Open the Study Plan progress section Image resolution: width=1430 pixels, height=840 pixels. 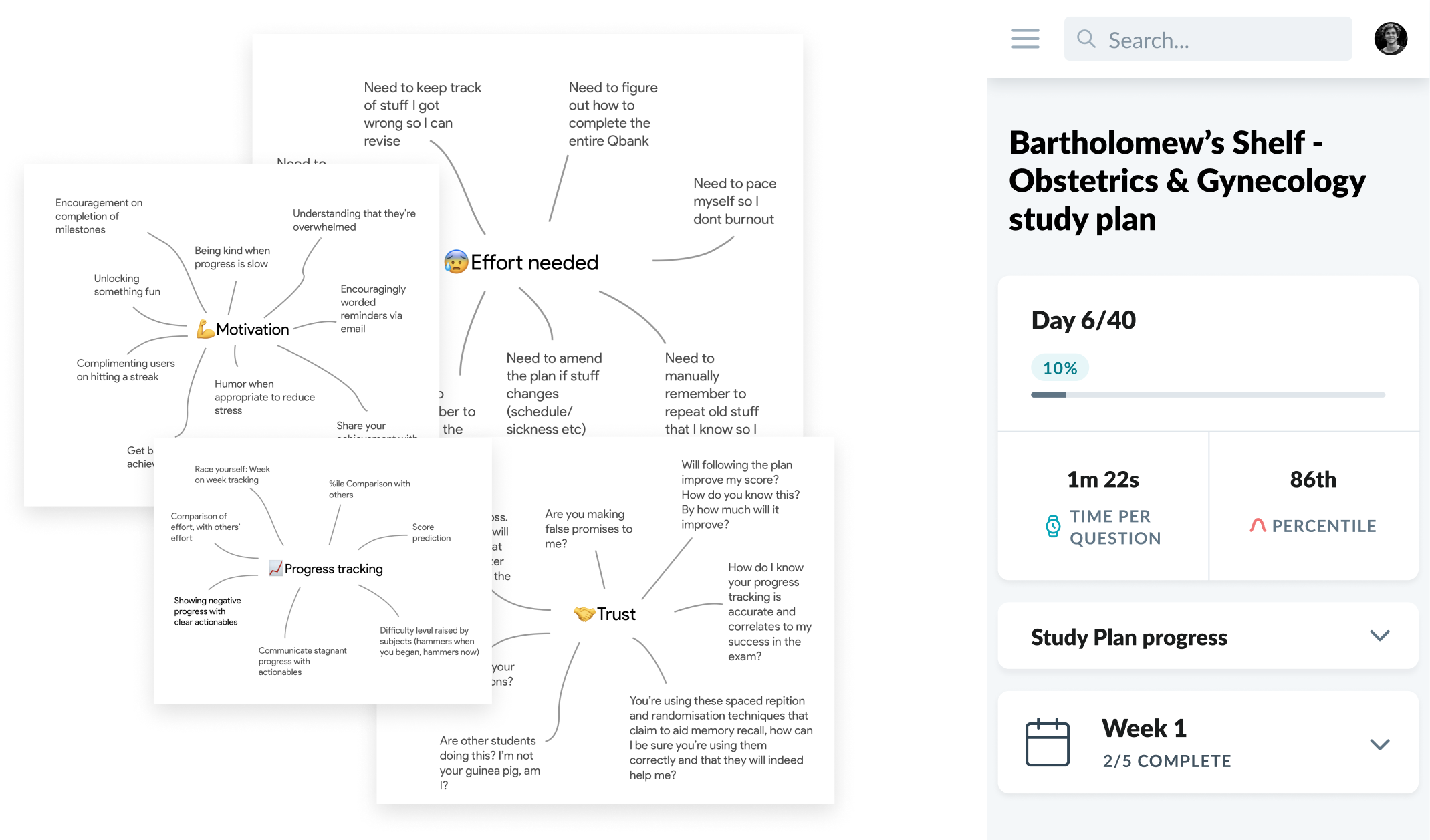(x=1207, y=636)
